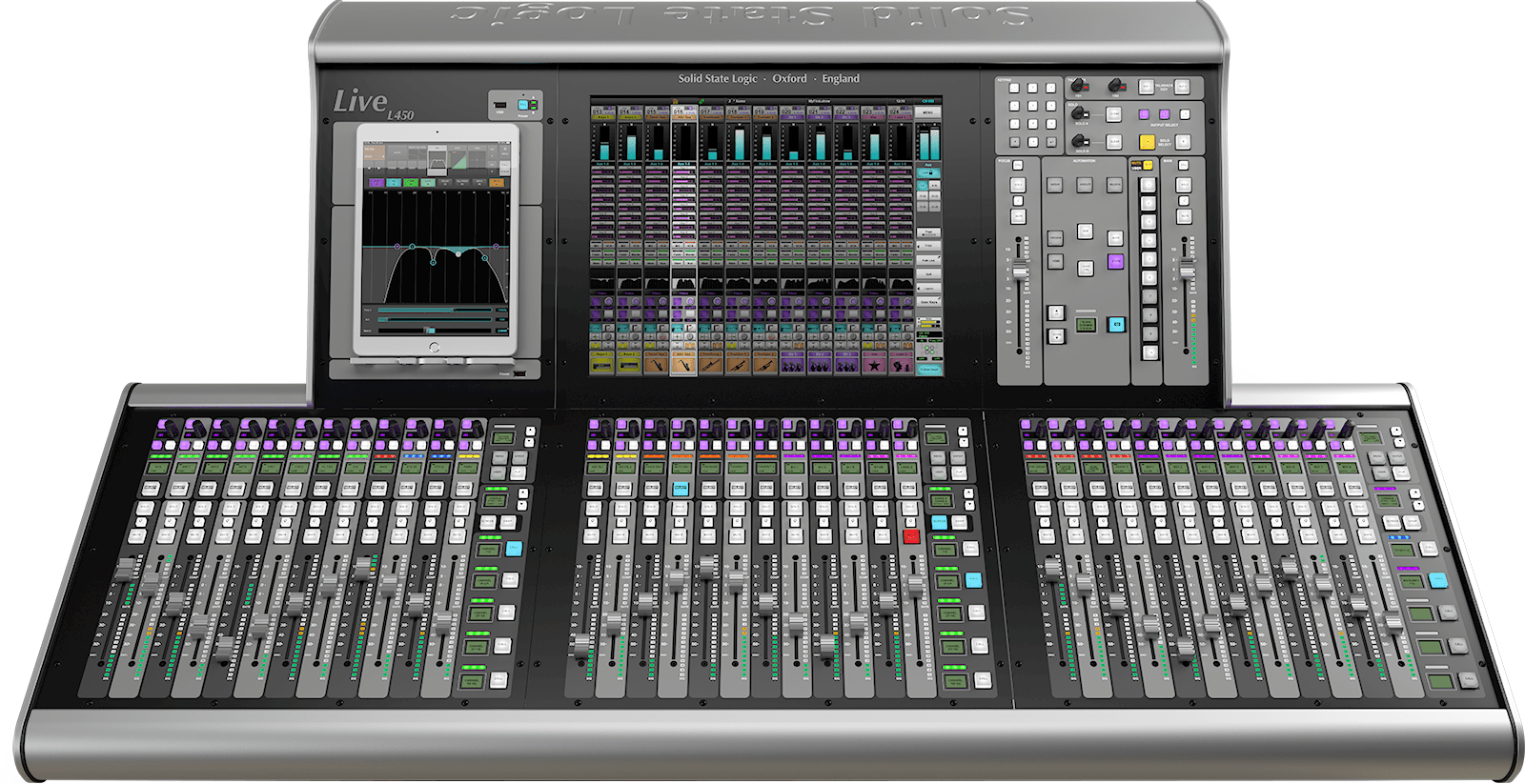This screenshot has width=1525, height=784.
Task: Hit MENU on the center fader tile
Action: click(938, 456)
